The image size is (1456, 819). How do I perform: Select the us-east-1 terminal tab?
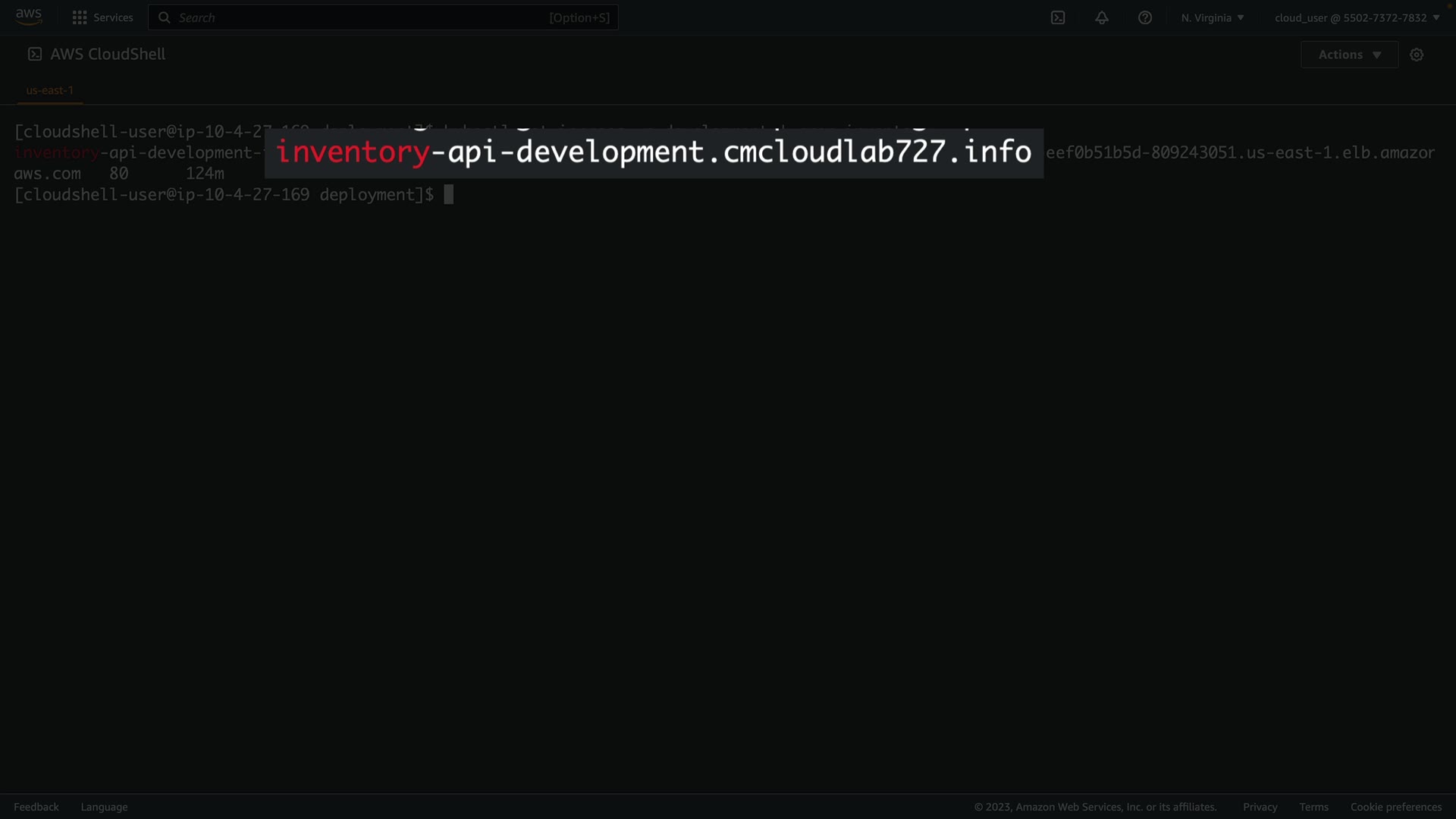click(50, 90)
